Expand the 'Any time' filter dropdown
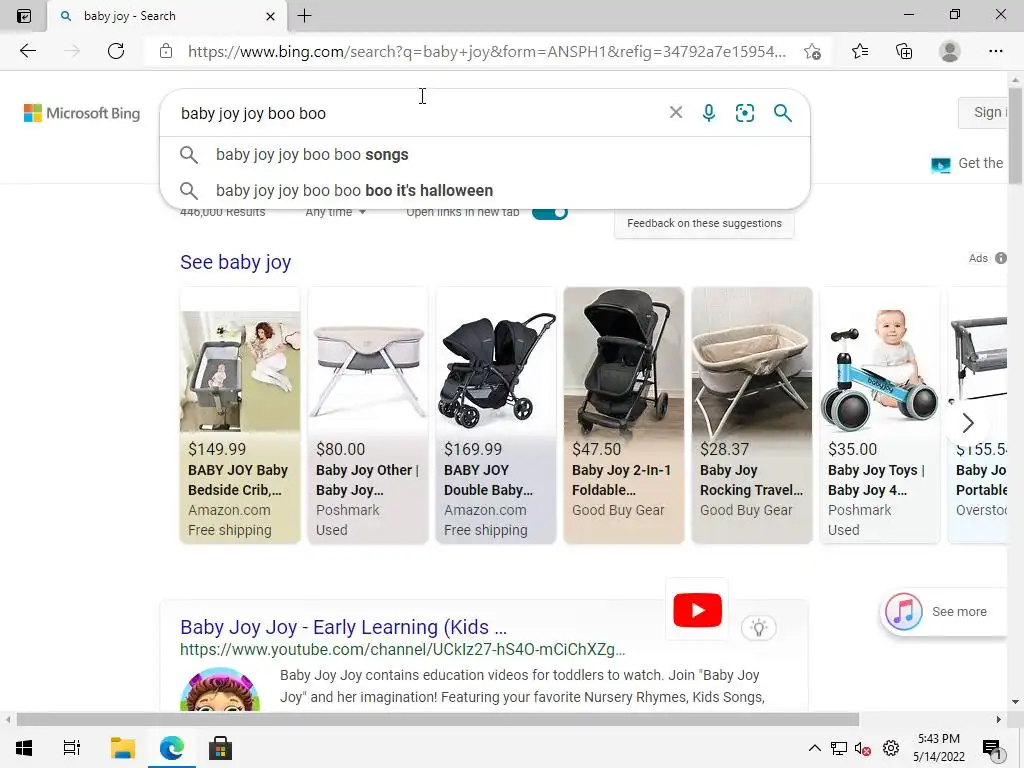The height and width of the screenshot is (768, 1024). pyautogui.click(x=335, y=212)
